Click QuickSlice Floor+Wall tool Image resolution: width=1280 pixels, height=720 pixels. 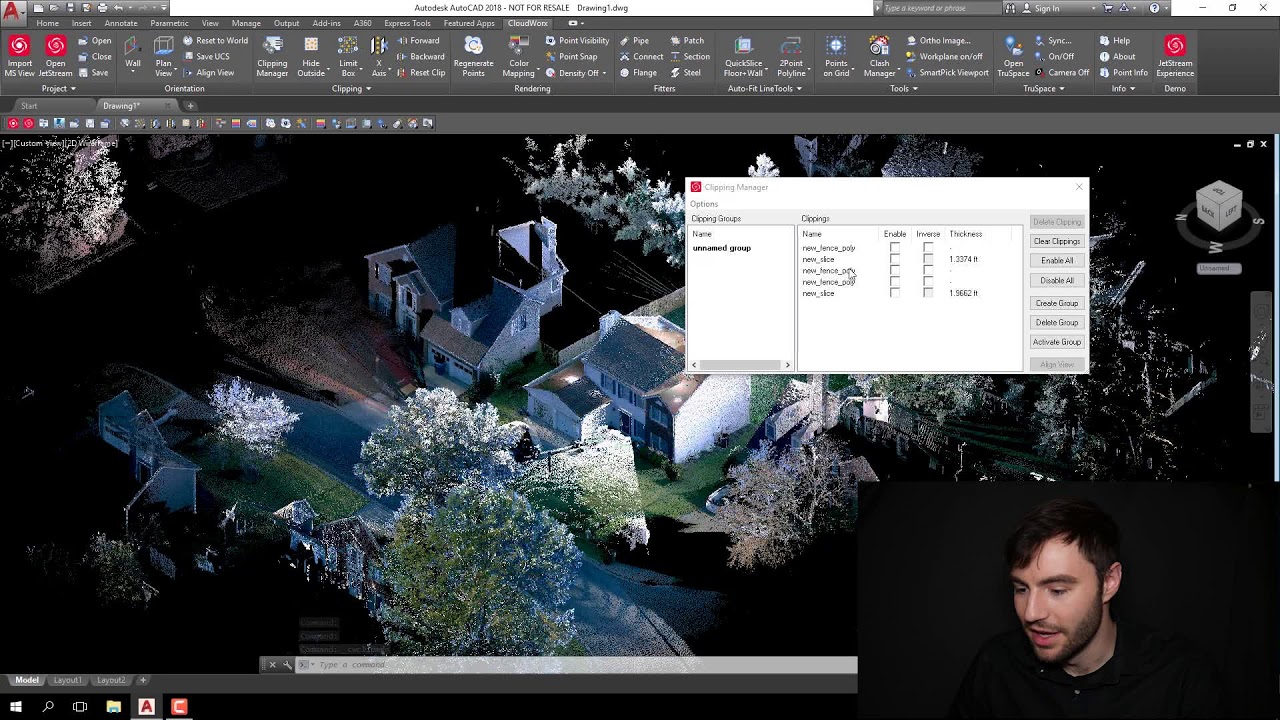point(743,56)
